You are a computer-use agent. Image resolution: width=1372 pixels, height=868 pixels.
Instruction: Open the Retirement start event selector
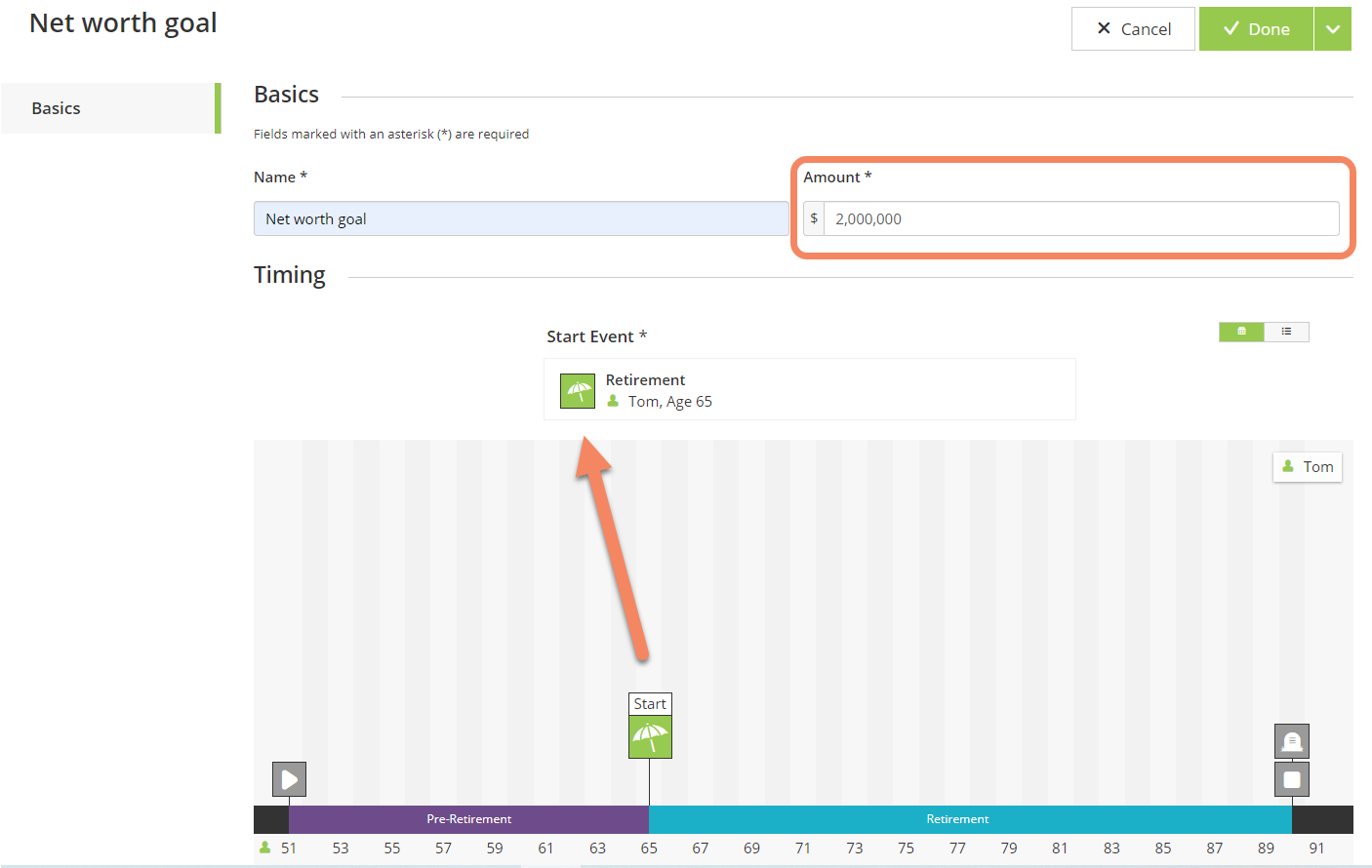[x=809, y=390]
